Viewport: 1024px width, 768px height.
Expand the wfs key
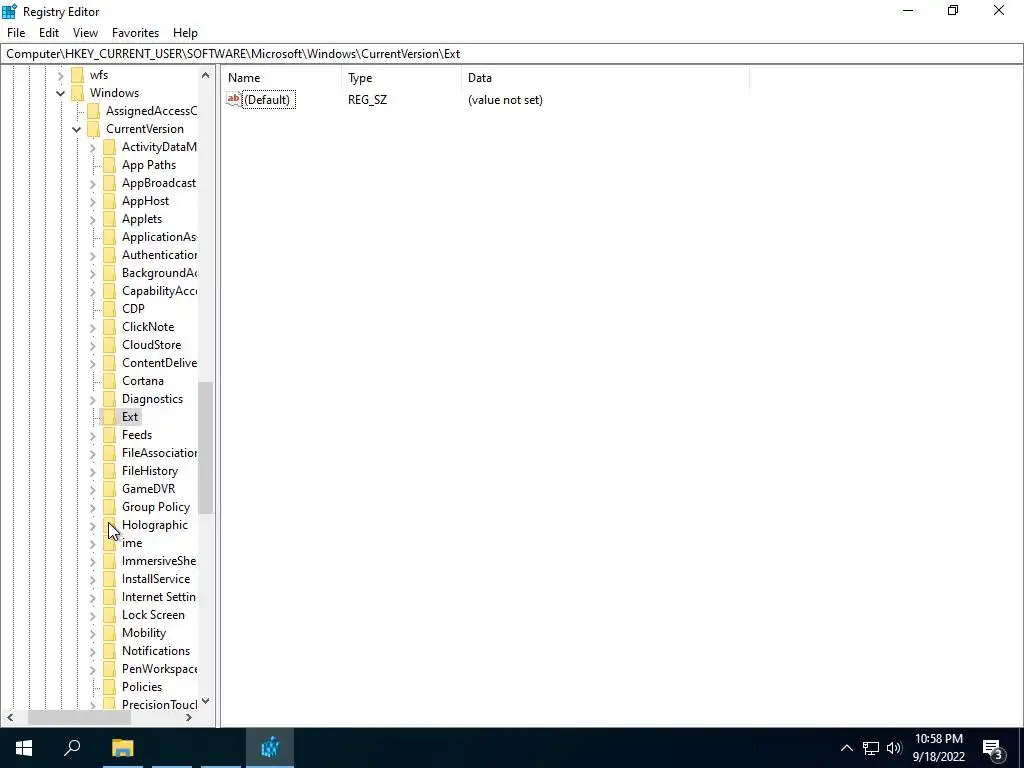point(60,76)
